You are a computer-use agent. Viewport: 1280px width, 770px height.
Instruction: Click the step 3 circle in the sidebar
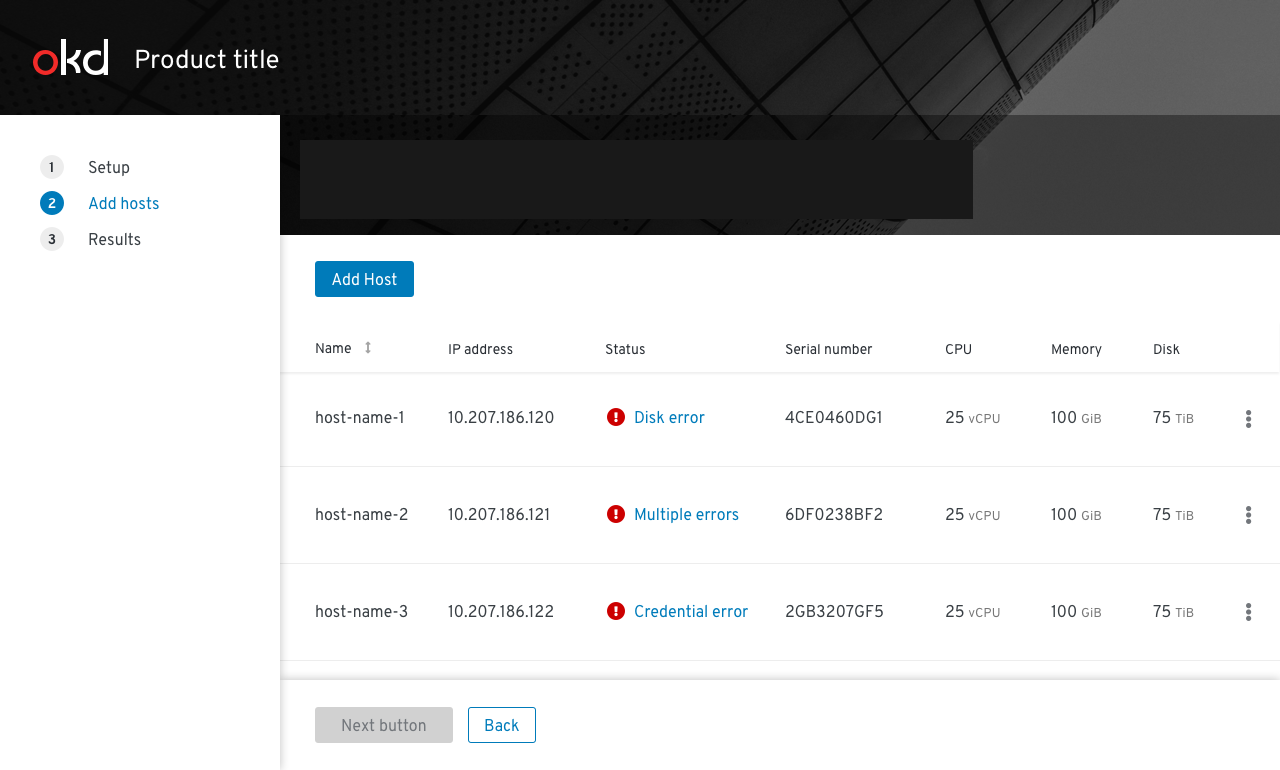point(51,239)
